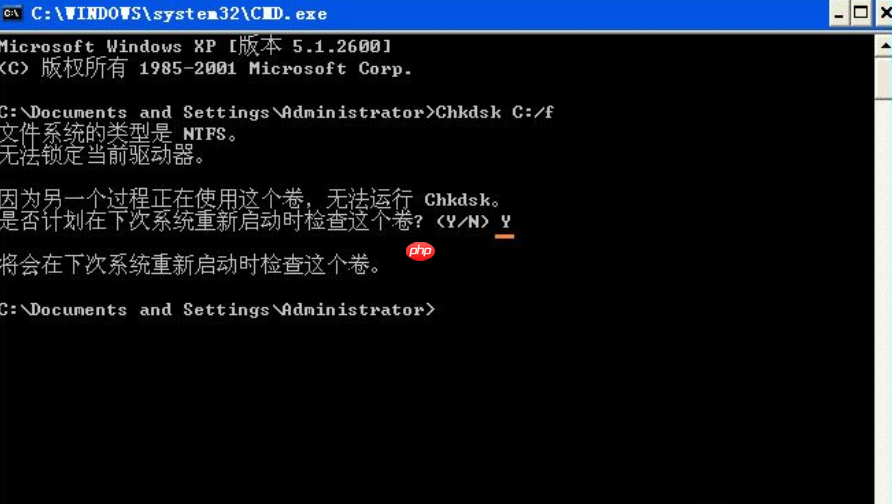
Task: Click the Microsoft Windows XP header text
Action: point(108,46)
